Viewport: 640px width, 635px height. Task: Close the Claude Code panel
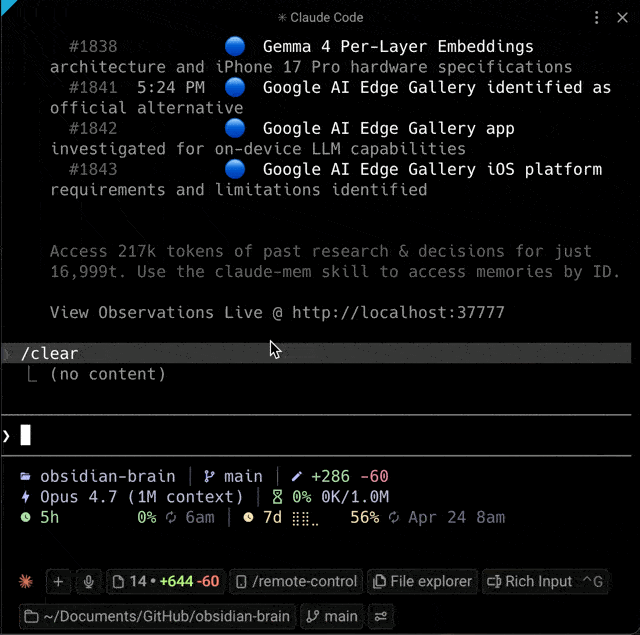[622, 18]
